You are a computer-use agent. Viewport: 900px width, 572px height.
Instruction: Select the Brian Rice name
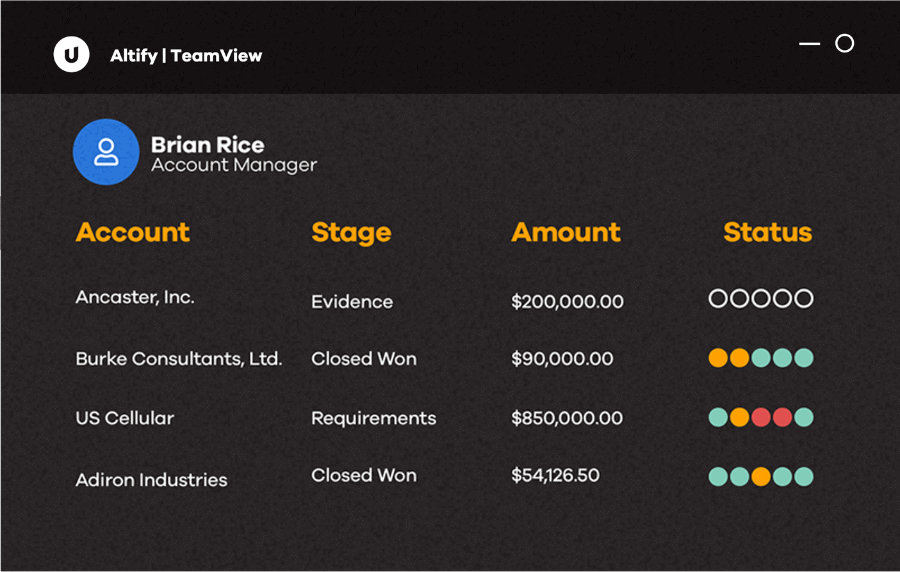208,145
